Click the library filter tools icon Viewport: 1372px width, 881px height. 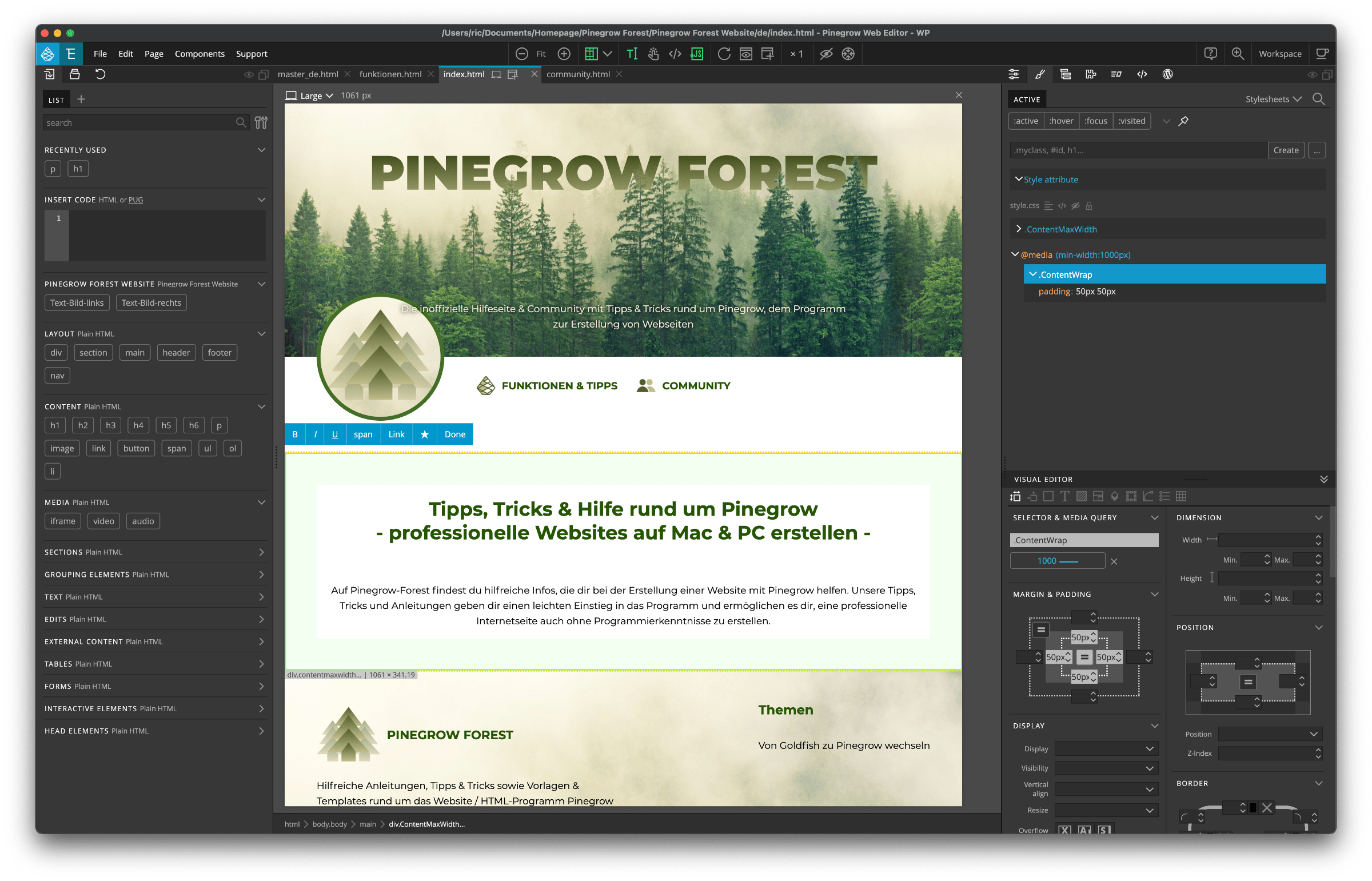(x=261, y=122)
